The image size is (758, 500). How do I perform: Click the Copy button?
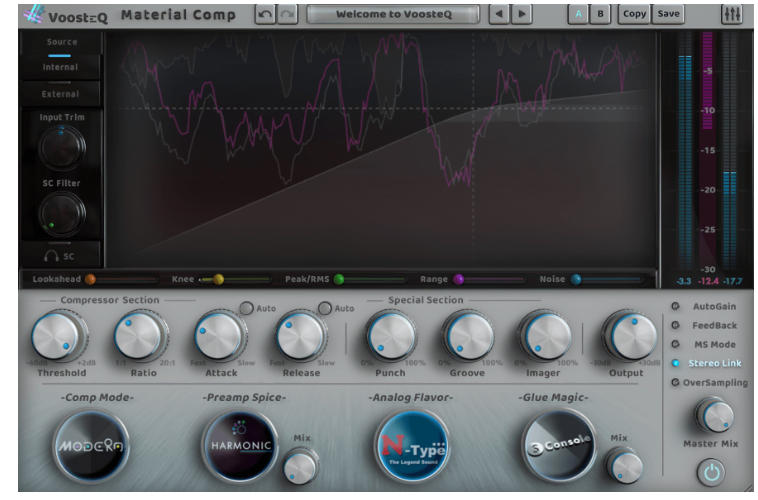point(634,14)
